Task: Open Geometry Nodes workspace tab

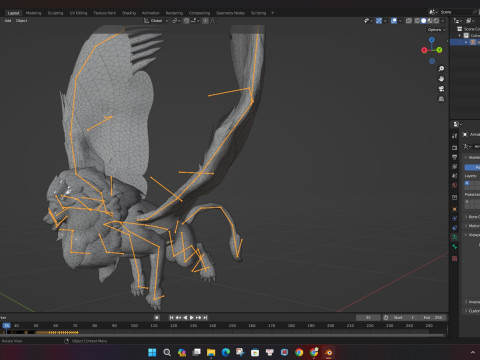Action: point(230,13)
